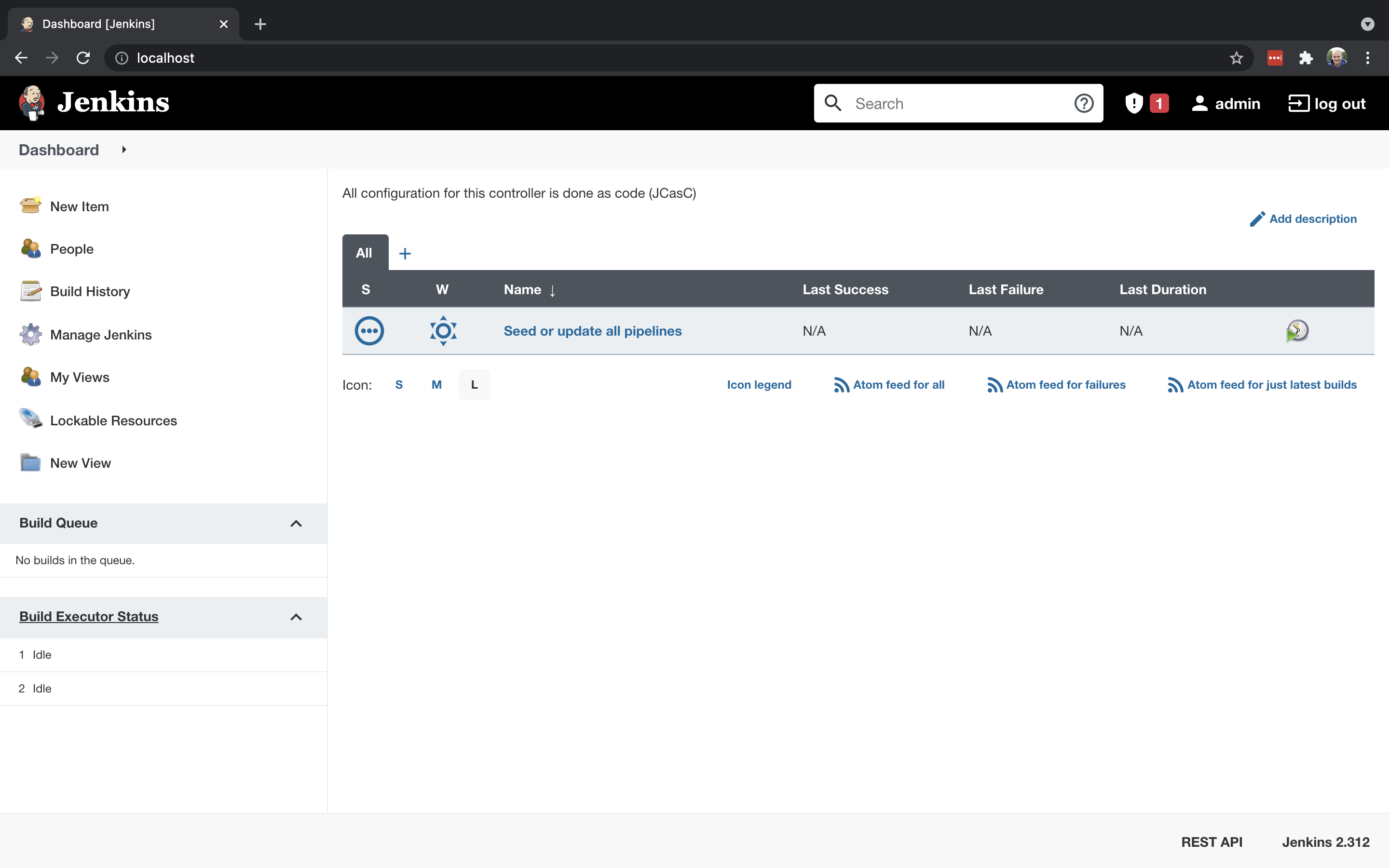
Task: Open the red notification badge
Action: [x=1159, y=103]
